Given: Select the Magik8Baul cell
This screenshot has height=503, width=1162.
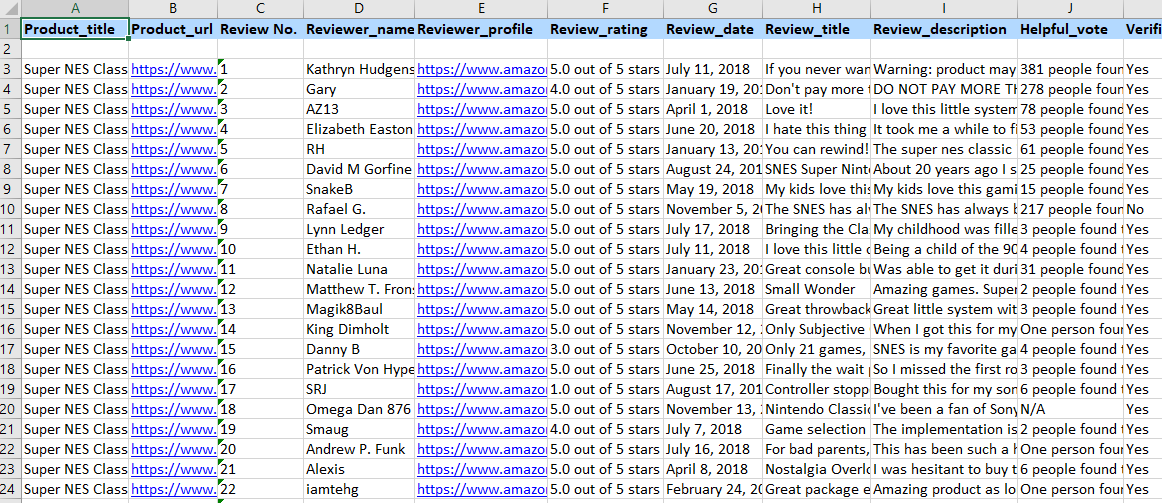Looking at the screenshot, I should (359, 309).
